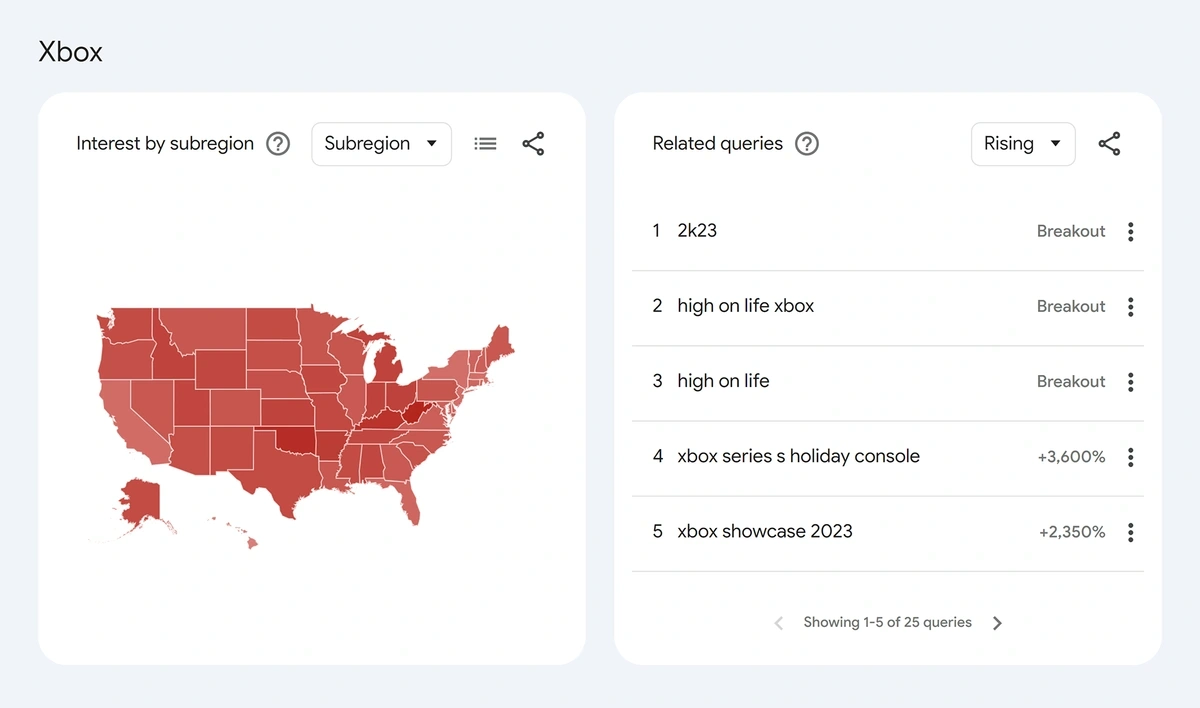The height and width of the screenshot is (708, 1200).
Task: Select the row-3 high on life query
Action: pos(723,381)
